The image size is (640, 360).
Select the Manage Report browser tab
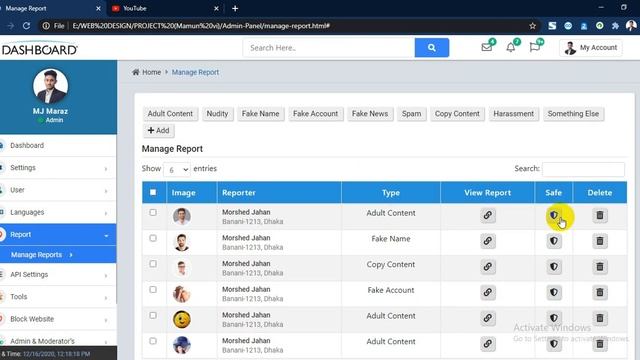(51, 8)
